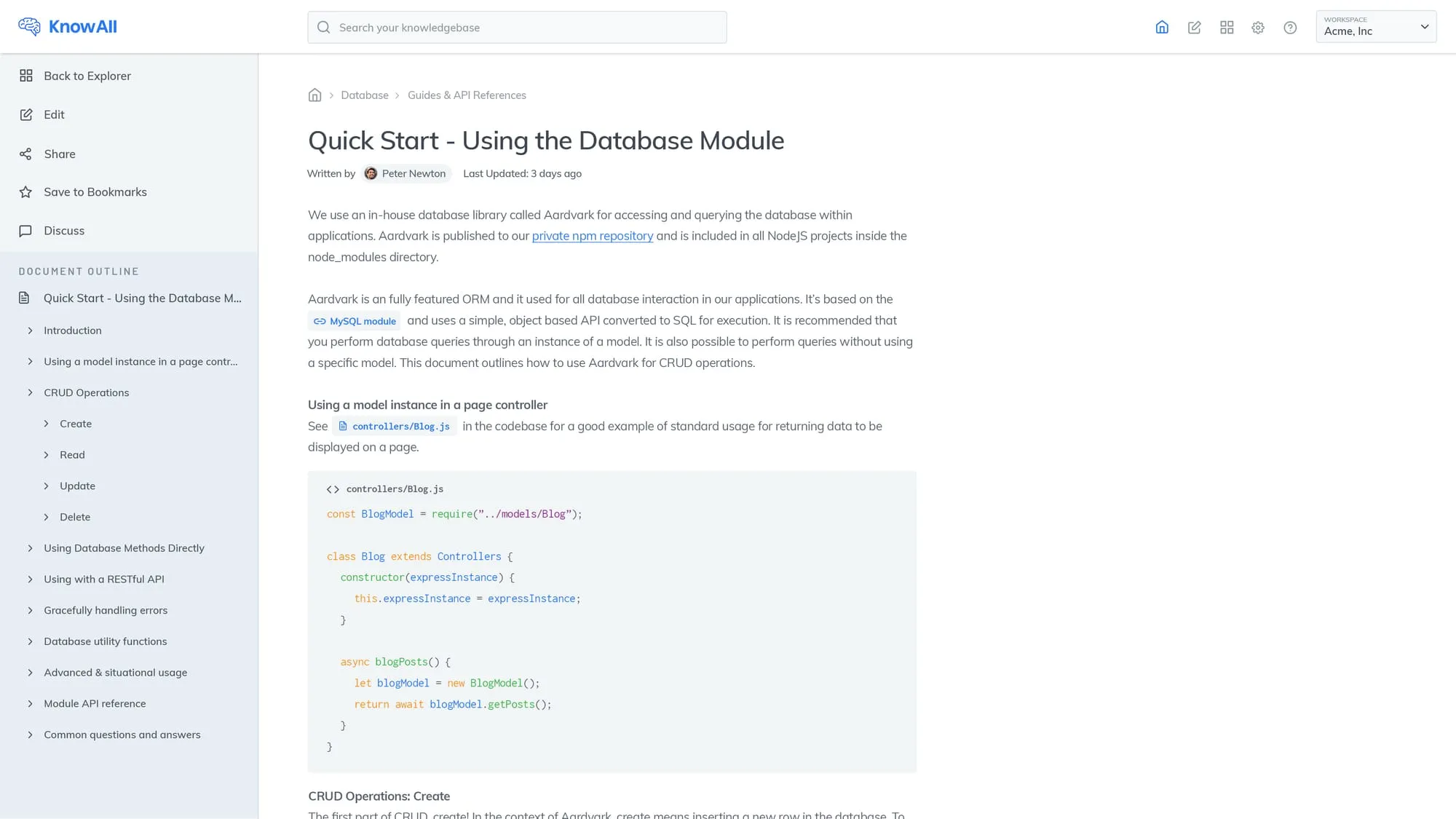Open the grid explorer icon in header
This screenshot has height=819, width=1456.
1227,27
